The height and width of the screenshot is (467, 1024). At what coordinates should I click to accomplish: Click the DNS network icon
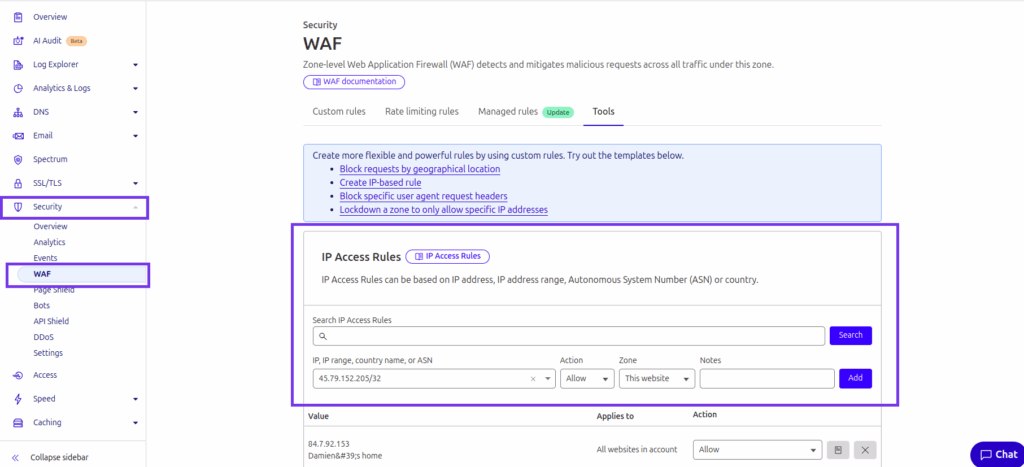point(18,112)
